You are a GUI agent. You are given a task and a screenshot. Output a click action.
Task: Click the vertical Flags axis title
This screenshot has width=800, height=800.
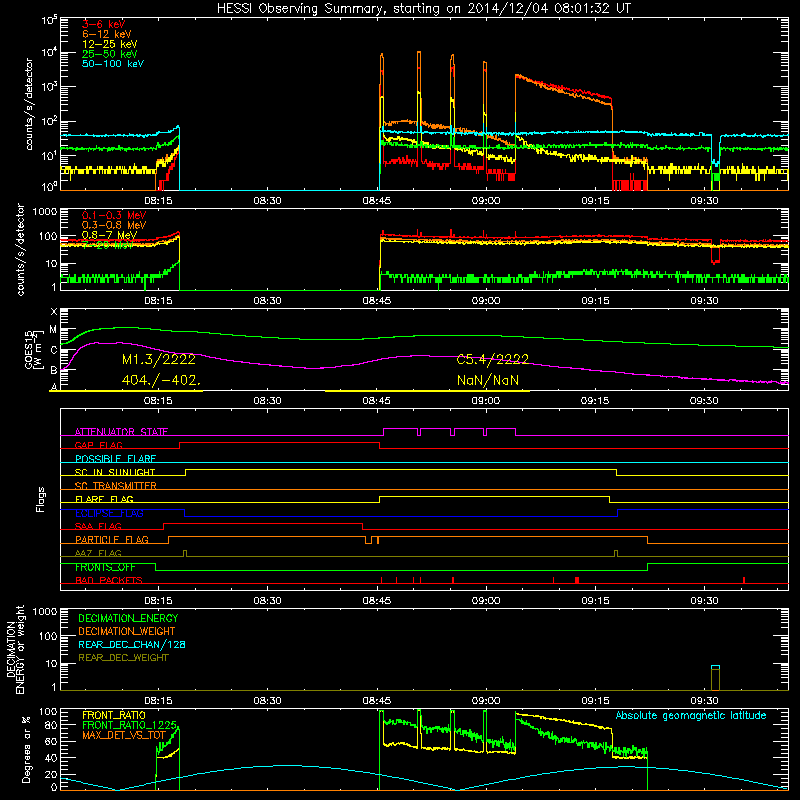(x=40, y=499)
